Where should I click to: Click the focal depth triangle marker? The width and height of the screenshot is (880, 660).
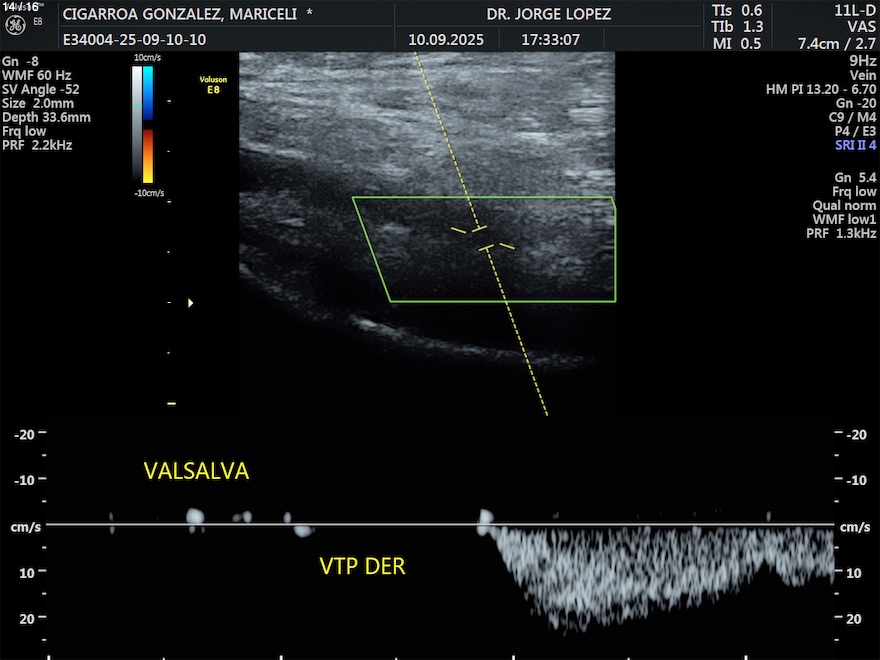point(191,302)
